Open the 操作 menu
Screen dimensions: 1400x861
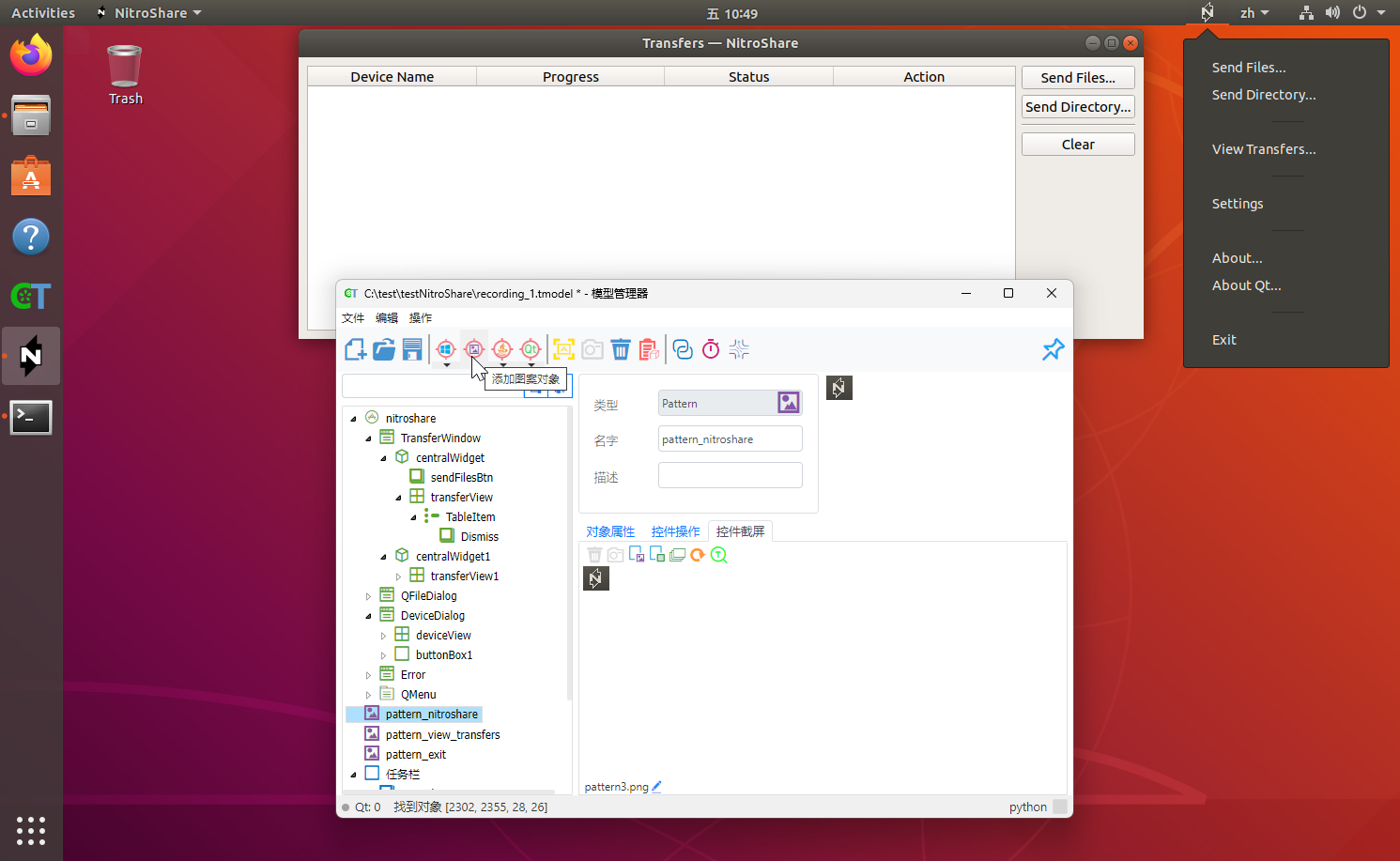pos(421,318)
